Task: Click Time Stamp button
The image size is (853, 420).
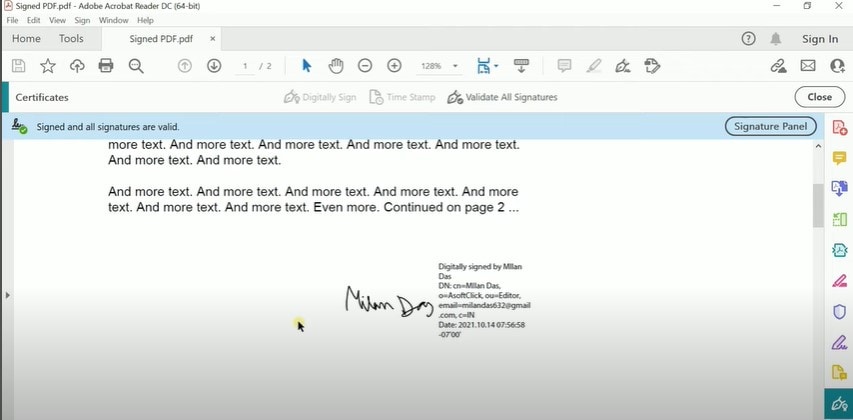Action: (x=403, y=98)
